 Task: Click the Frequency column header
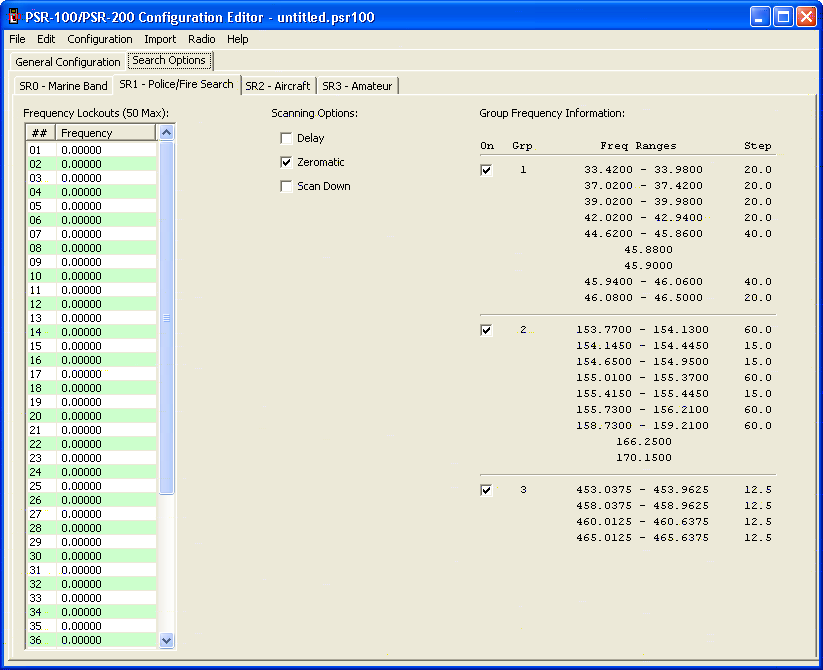[x=106, y=133]
